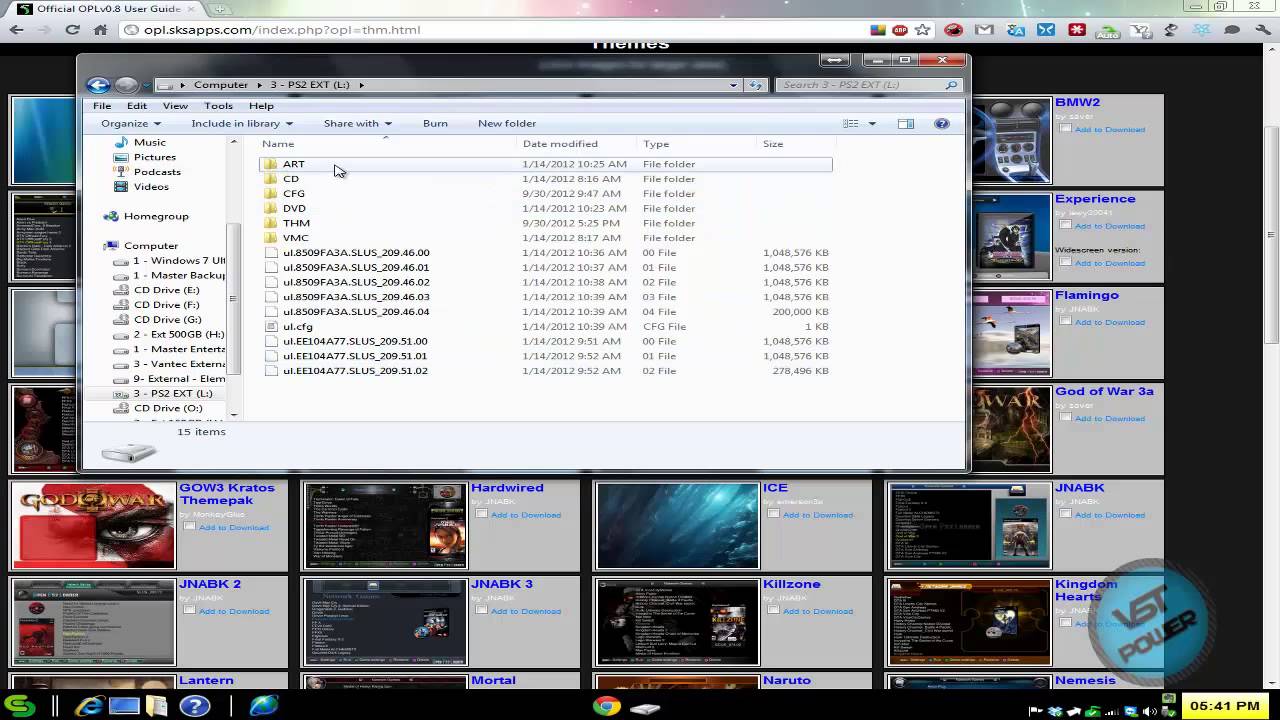Open the View menu
This screenshot has height=720, width=1280.
tap(175, 105)
